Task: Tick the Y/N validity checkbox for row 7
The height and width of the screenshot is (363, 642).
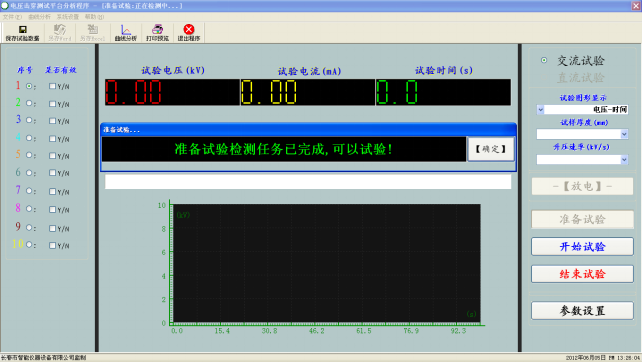Action: click(x=52, y=191)
